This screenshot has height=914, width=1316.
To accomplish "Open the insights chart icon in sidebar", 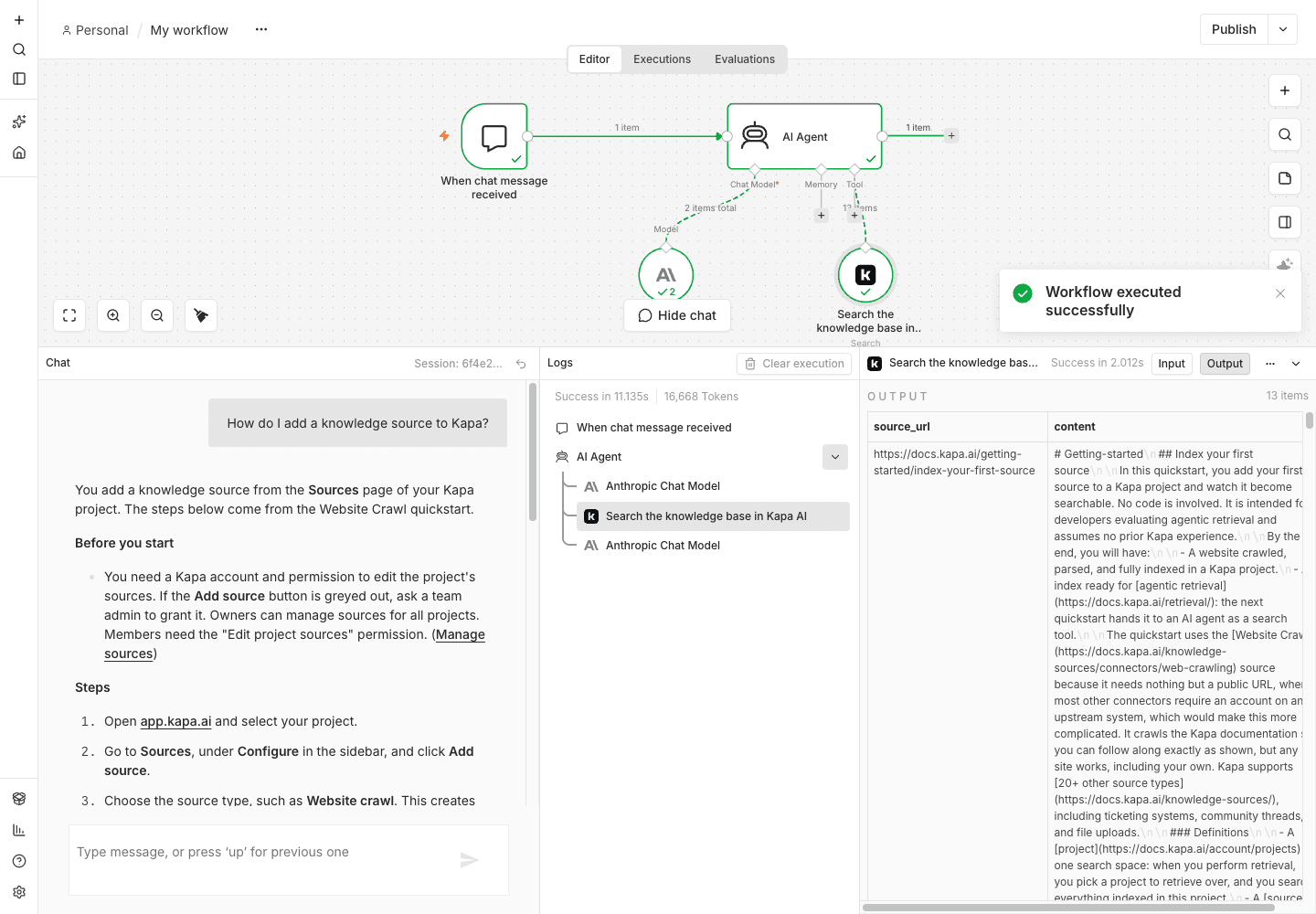I will pyautogui.click(x=19, y=830).
